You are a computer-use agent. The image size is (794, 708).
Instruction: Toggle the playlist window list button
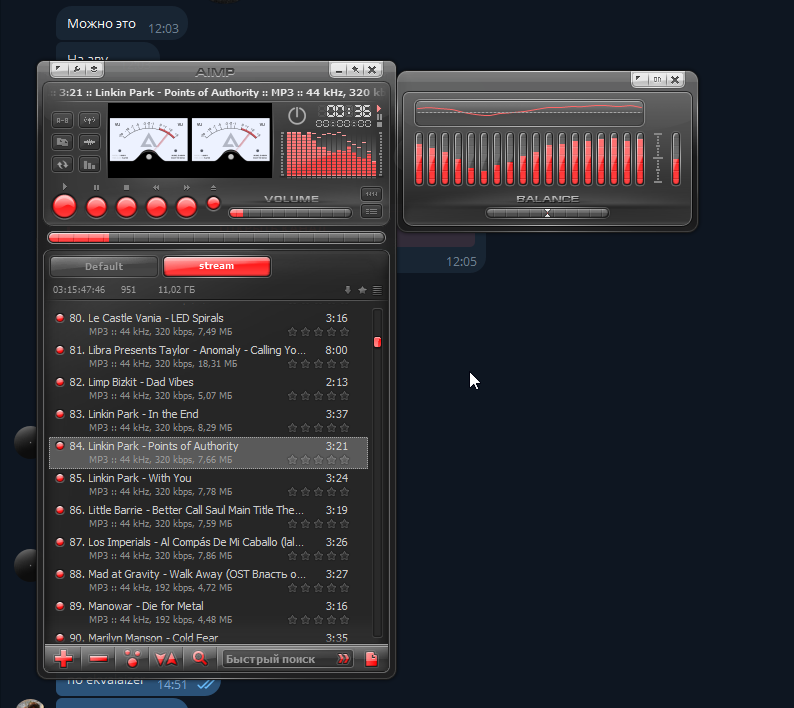371,211
